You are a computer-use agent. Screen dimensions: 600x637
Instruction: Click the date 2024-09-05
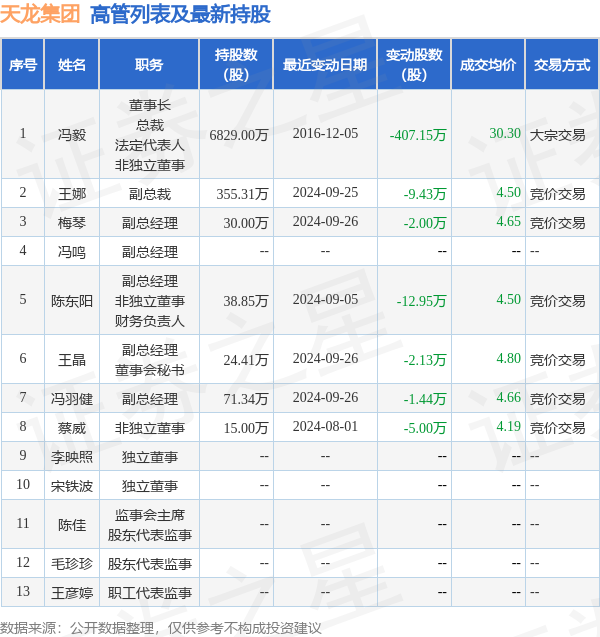coord(325,299)
